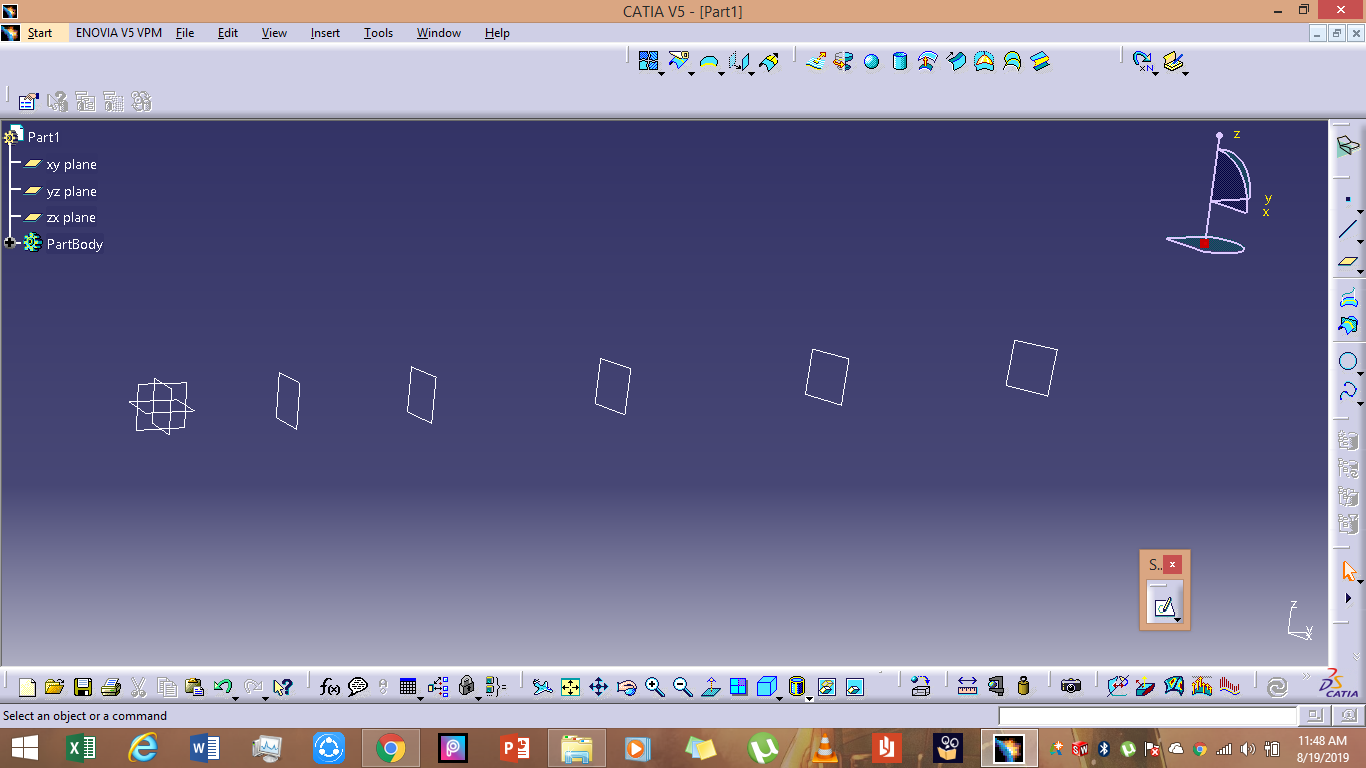
Task: Select the Fill surface tool
Action: pyautogui.click(x=984, y=61)
